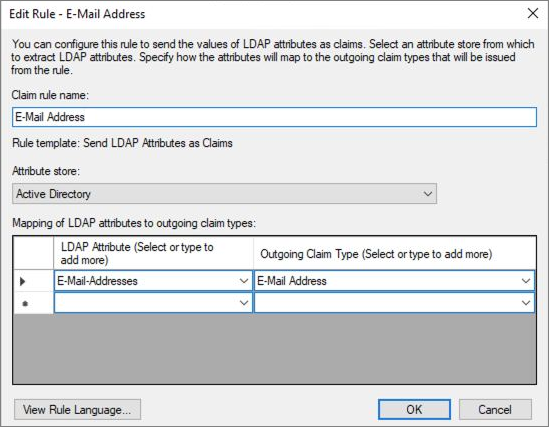
Task: Open the empty LDAP attribute dropdown arrow
Action: [244, 303]
